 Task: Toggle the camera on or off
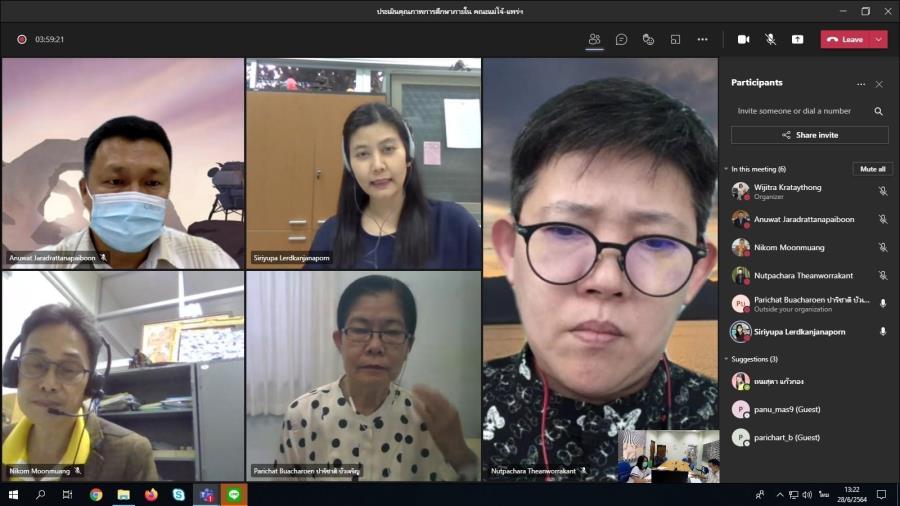pyautogui.click(x=743, y=39)
